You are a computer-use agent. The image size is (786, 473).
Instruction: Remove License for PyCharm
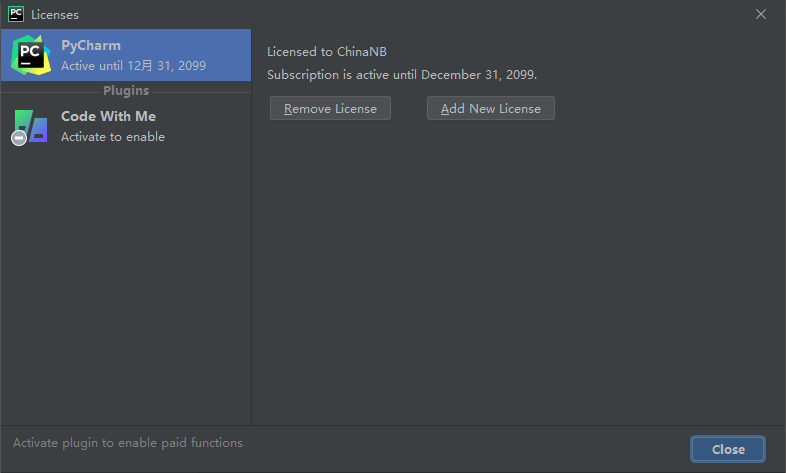[x=330, y=108]
